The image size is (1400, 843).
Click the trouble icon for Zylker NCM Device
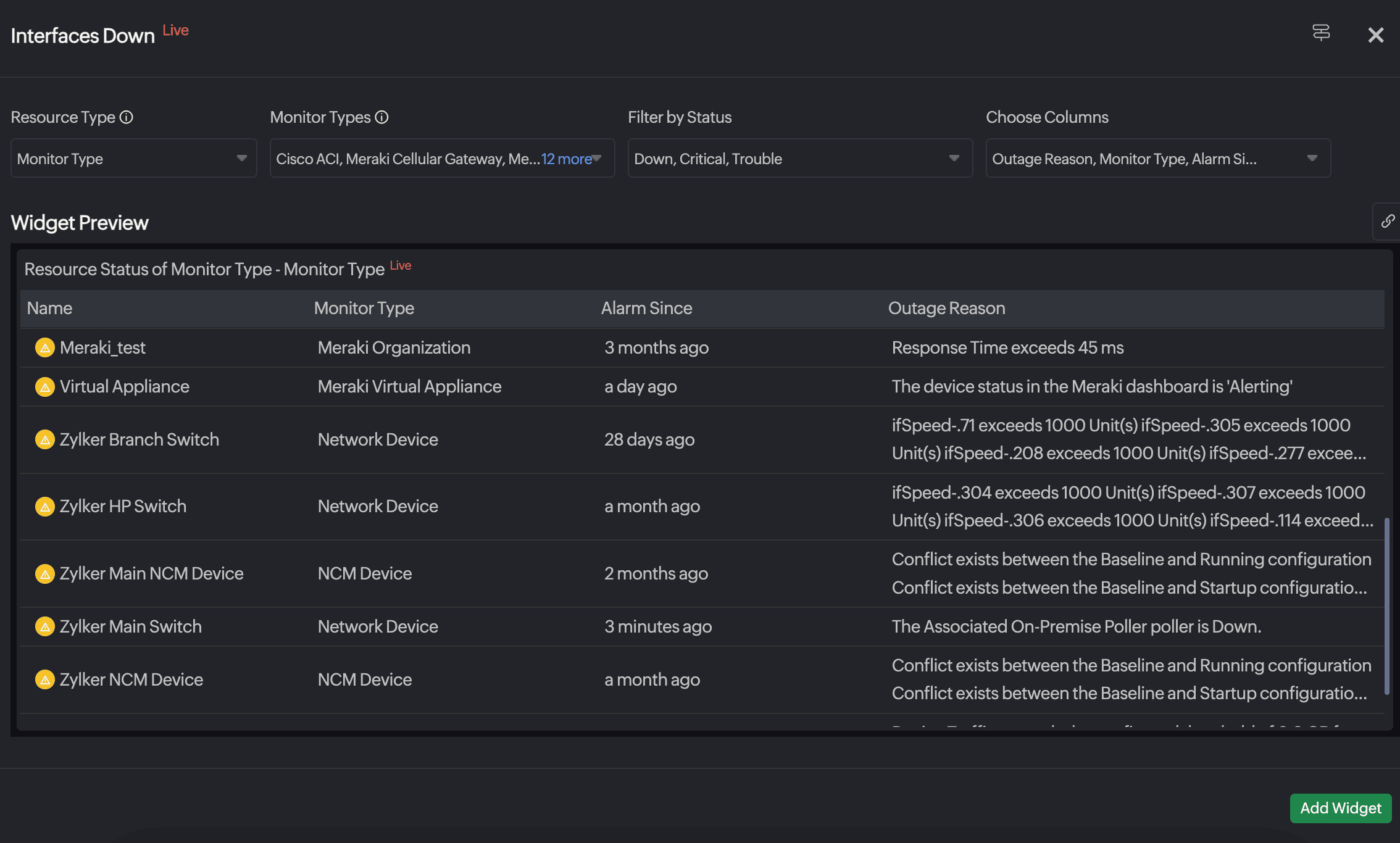pyautogui.click(x=44, y=680)
